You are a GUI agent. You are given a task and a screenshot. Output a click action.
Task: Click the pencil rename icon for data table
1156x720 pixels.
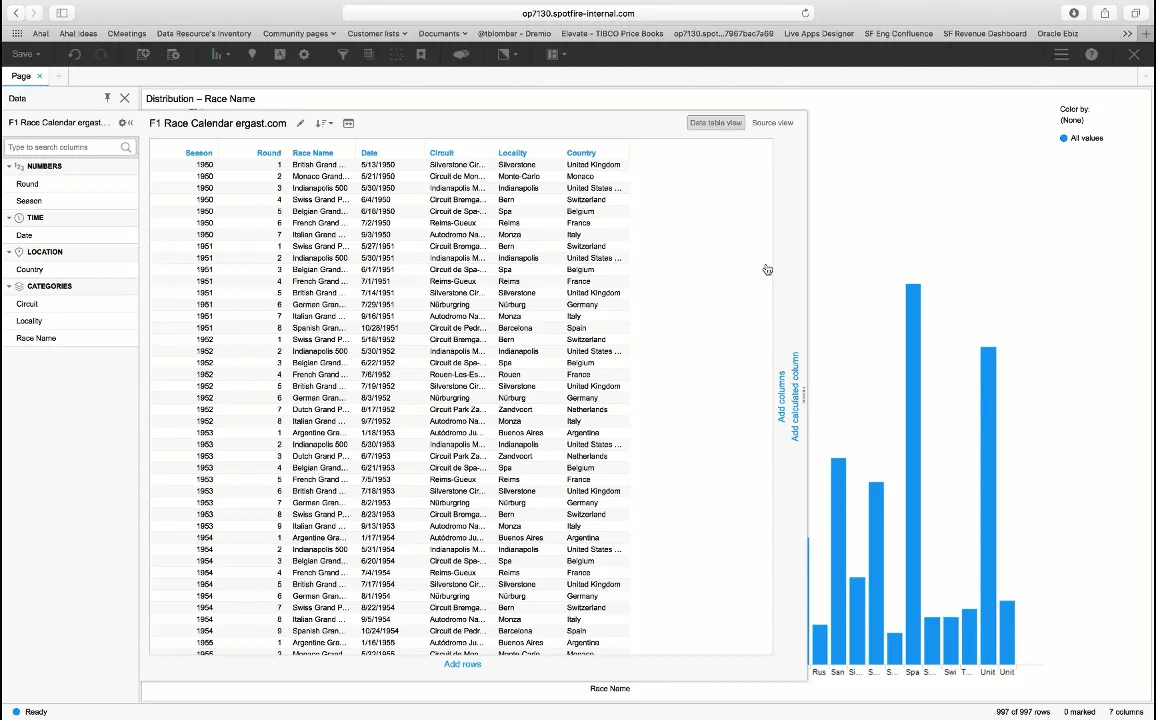300,124
